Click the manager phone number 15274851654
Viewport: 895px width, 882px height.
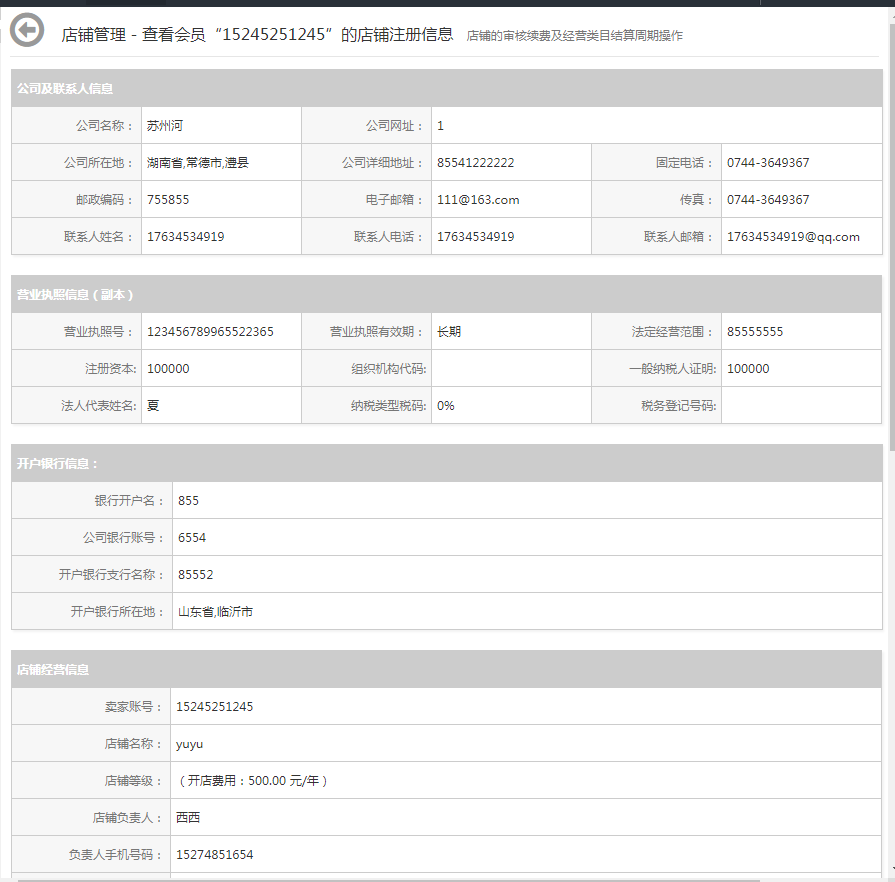[215, 855]
